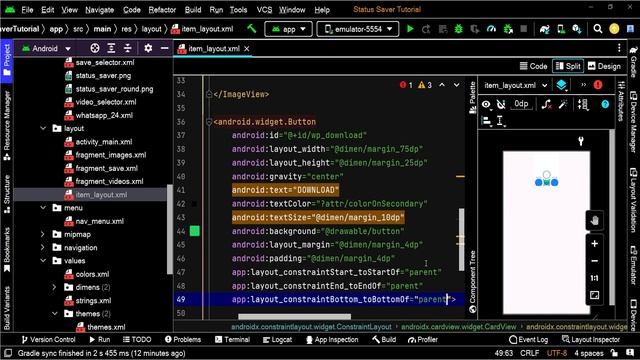The image size is (640, 360).
Task: Open the Build menu
Action: (193, 10)
